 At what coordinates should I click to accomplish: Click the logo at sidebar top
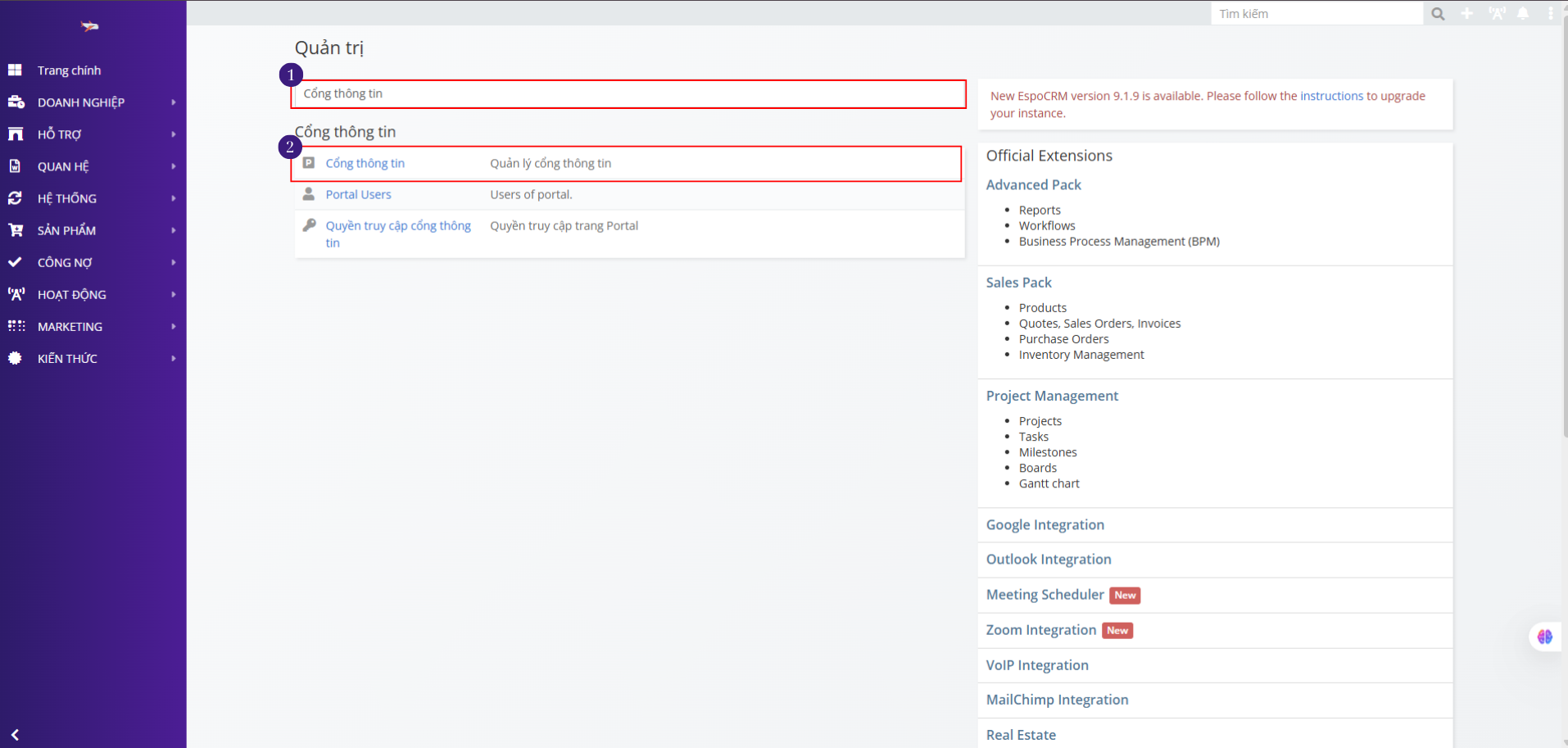pos(90,26)
